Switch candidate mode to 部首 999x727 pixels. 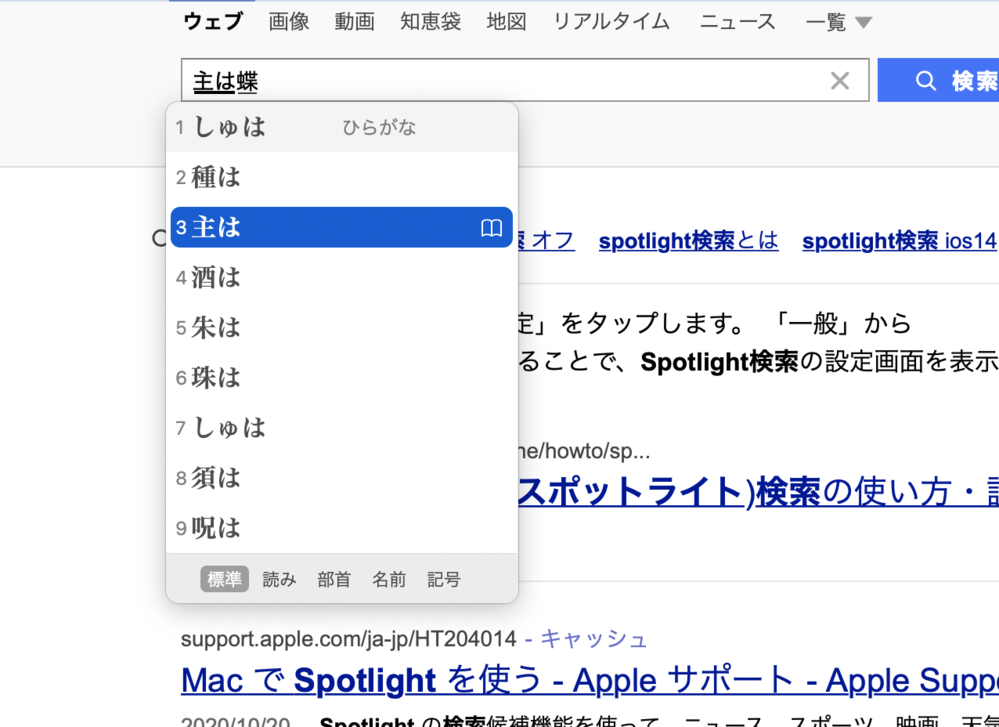[334, 579]
